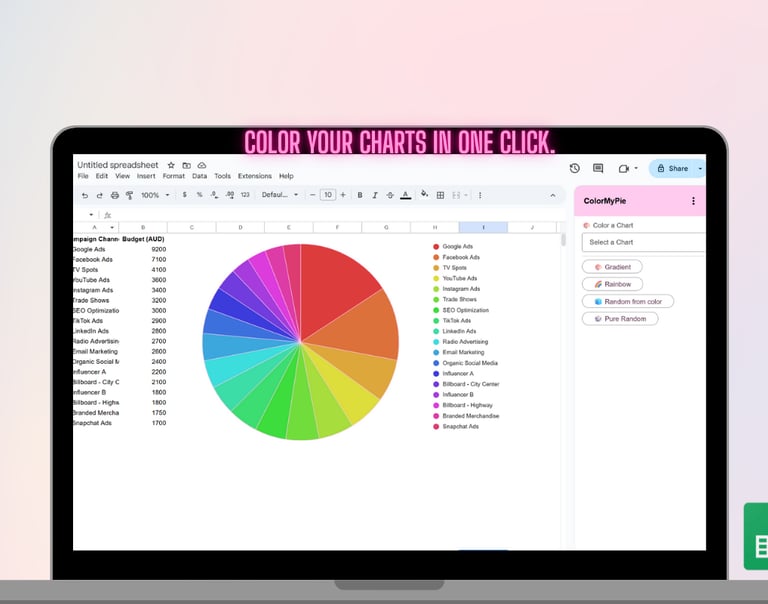Open the View menu
This screenshot has height=604, width=768.
click(x=122, y=176)
